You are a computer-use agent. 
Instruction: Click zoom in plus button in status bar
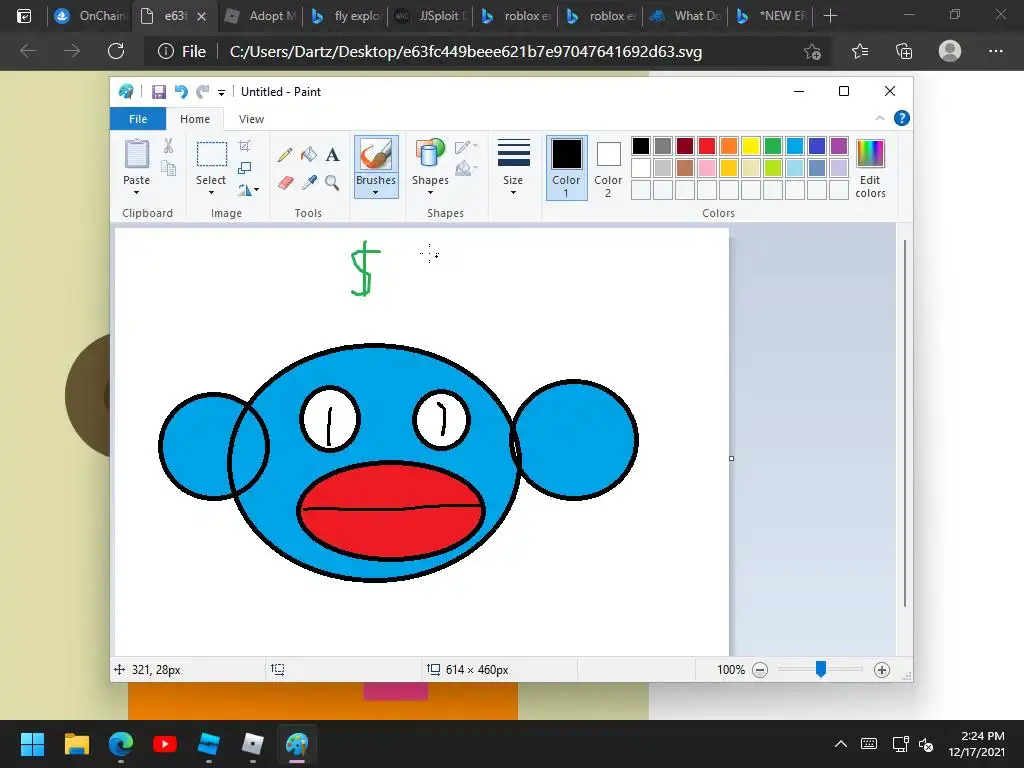[x=882, y=669]
